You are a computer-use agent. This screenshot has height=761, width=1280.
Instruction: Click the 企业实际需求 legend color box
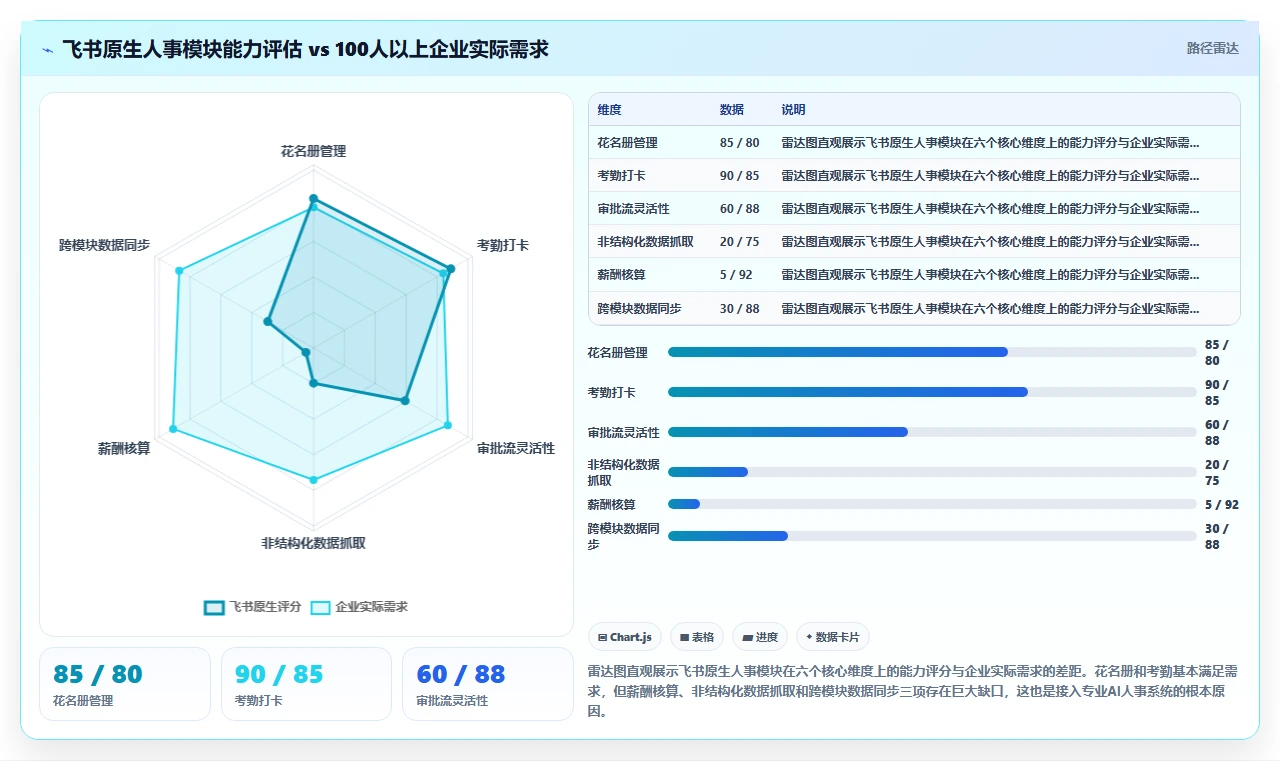tap(321, 607)
